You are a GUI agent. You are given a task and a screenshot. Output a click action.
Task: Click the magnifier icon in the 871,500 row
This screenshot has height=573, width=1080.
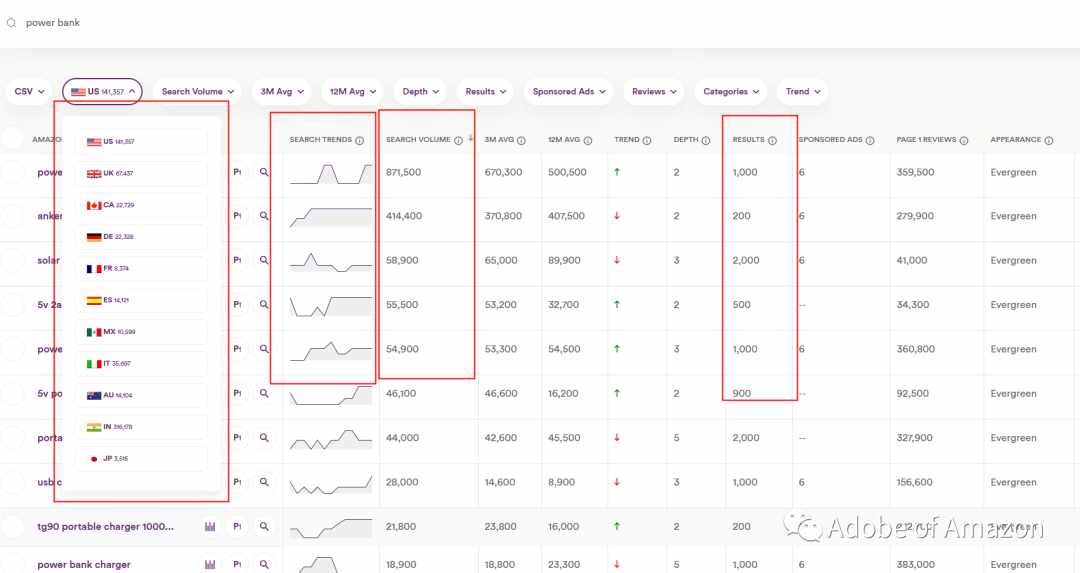coord(264,172)
